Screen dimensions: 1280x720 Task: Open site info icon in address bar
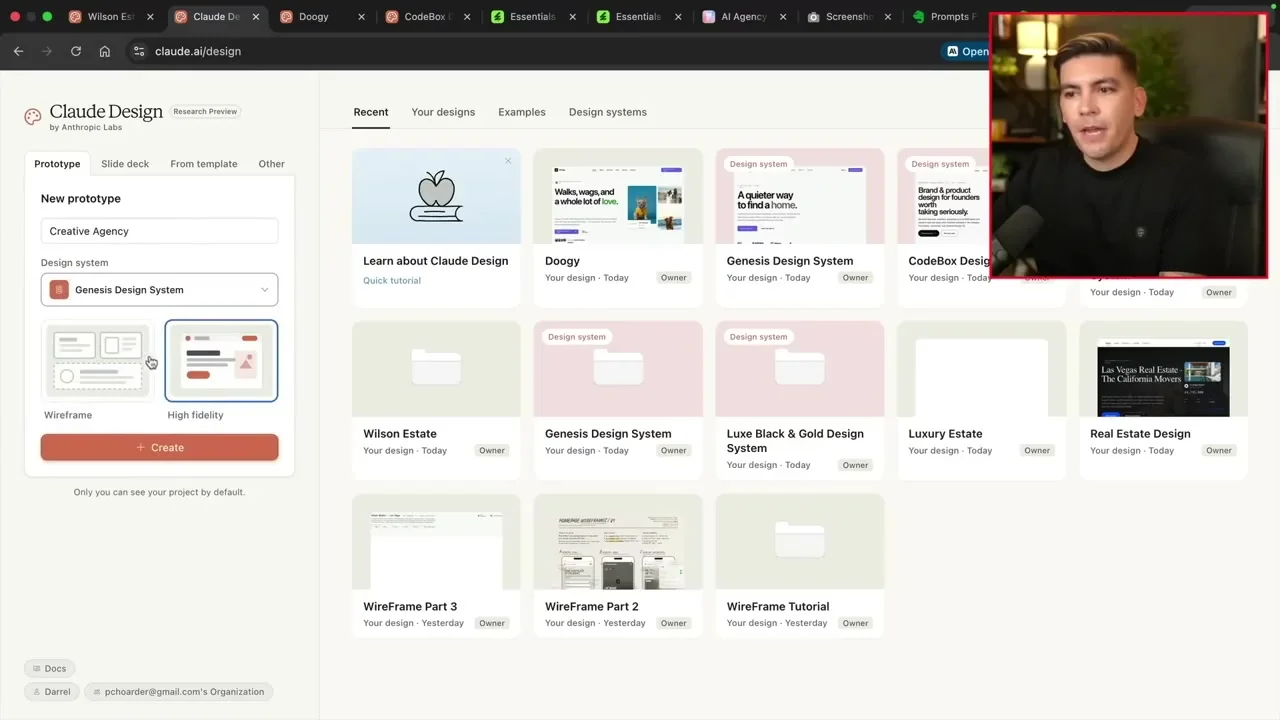pyautogui.click(x=139, y=51)
